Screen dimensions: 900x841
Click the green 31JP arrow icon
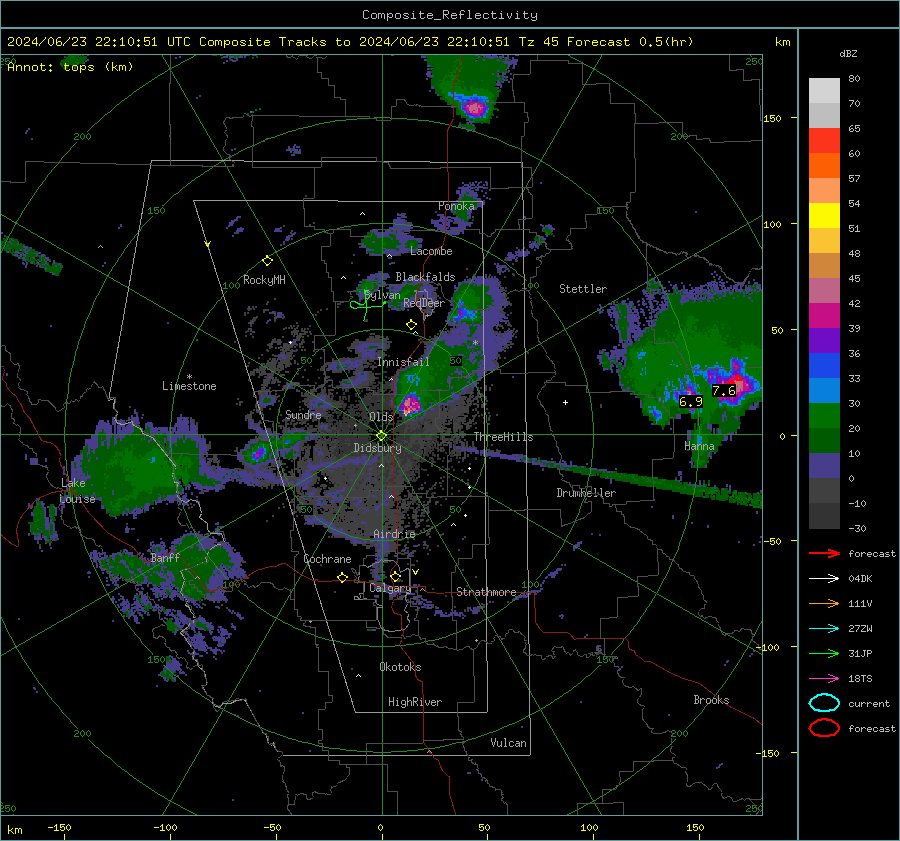(824, 653)
